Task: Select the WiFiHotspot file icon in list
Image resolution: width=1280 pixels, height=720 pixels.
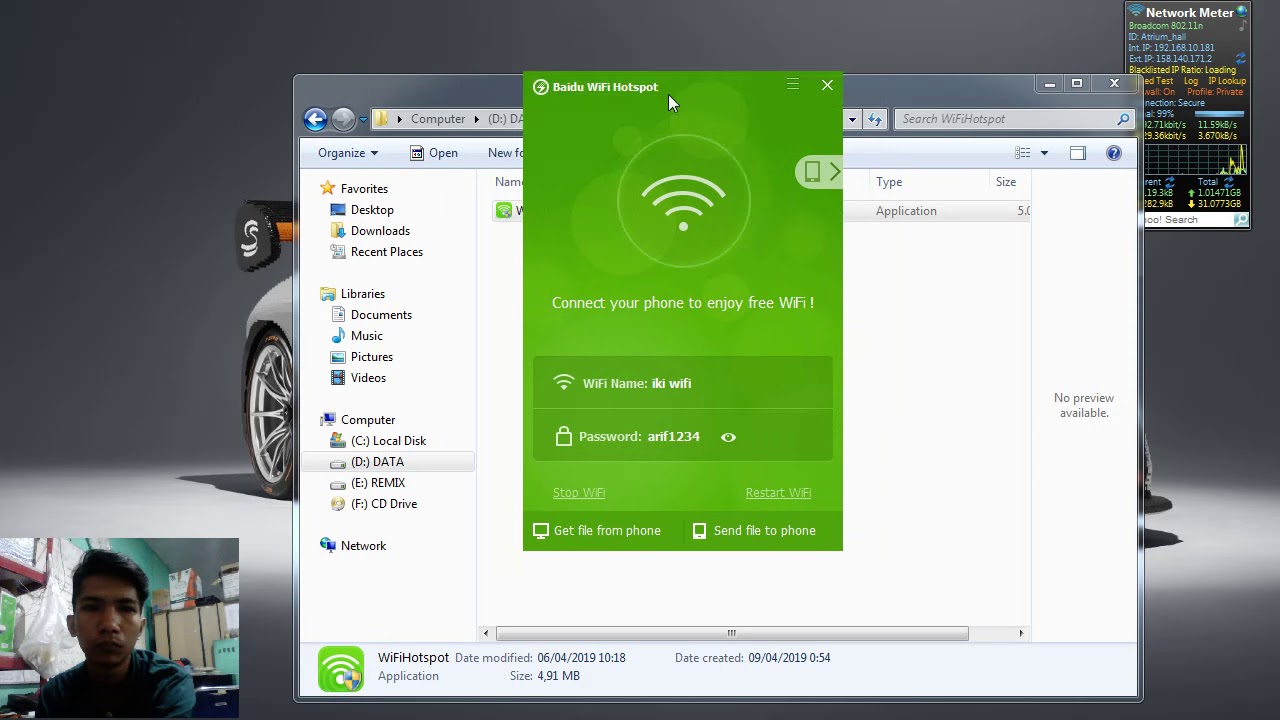Action: pos(504,210)
